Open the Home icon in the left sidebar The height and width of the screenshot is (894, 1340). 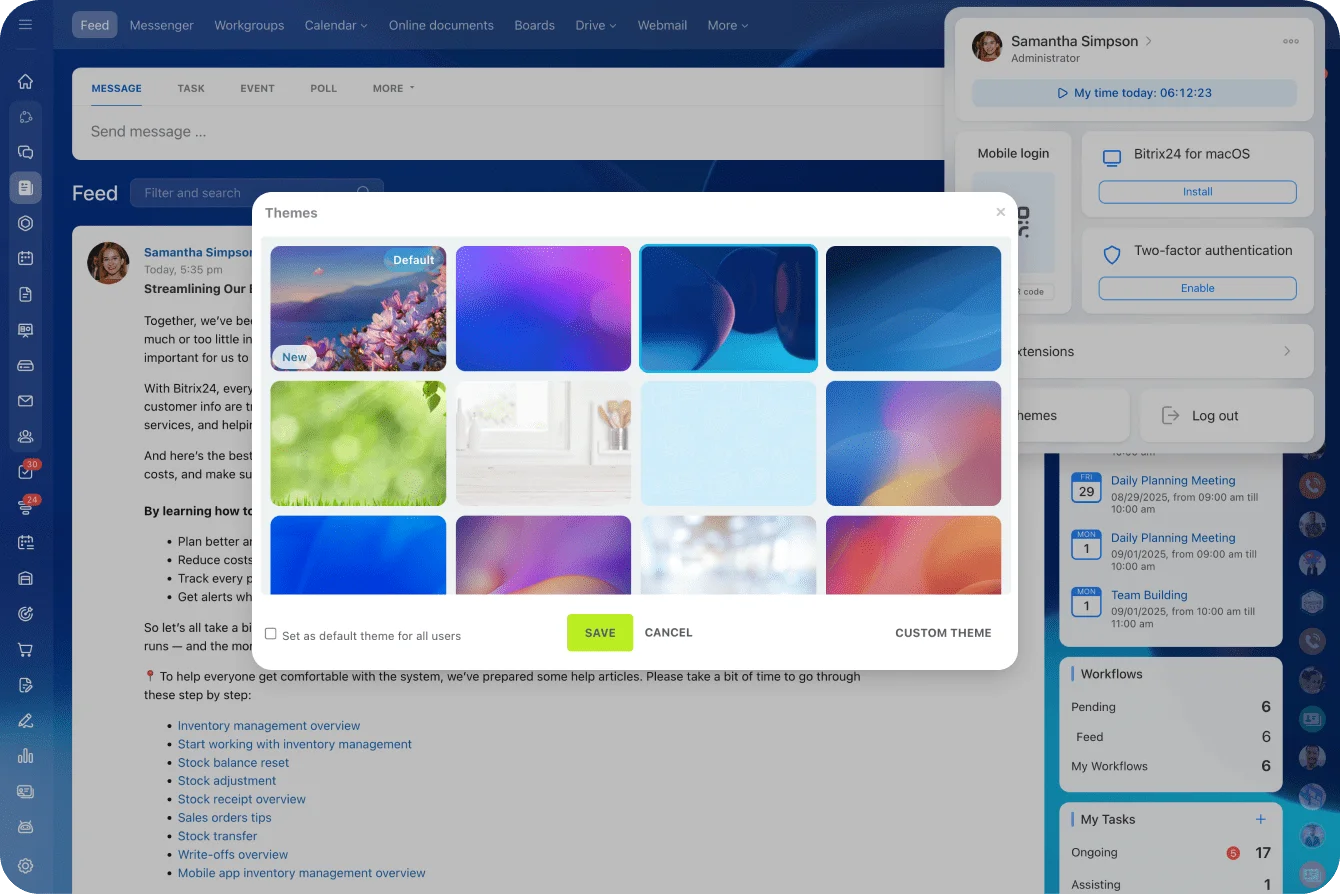point(26,82)
